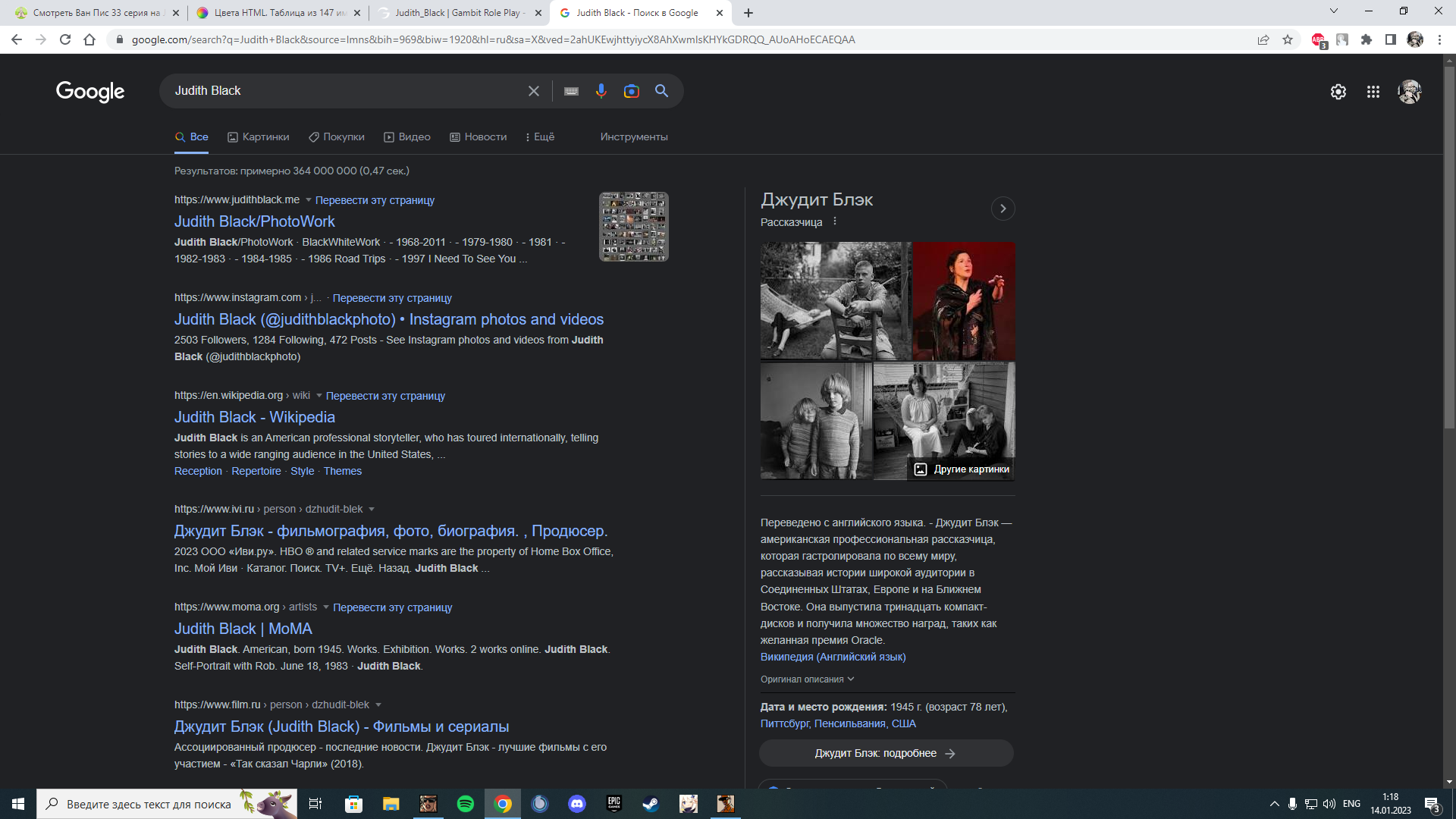This screenshot has width=1456, height=819.
Task: Open Judith Black - Wikipedia result
Action: coord(254,417)
